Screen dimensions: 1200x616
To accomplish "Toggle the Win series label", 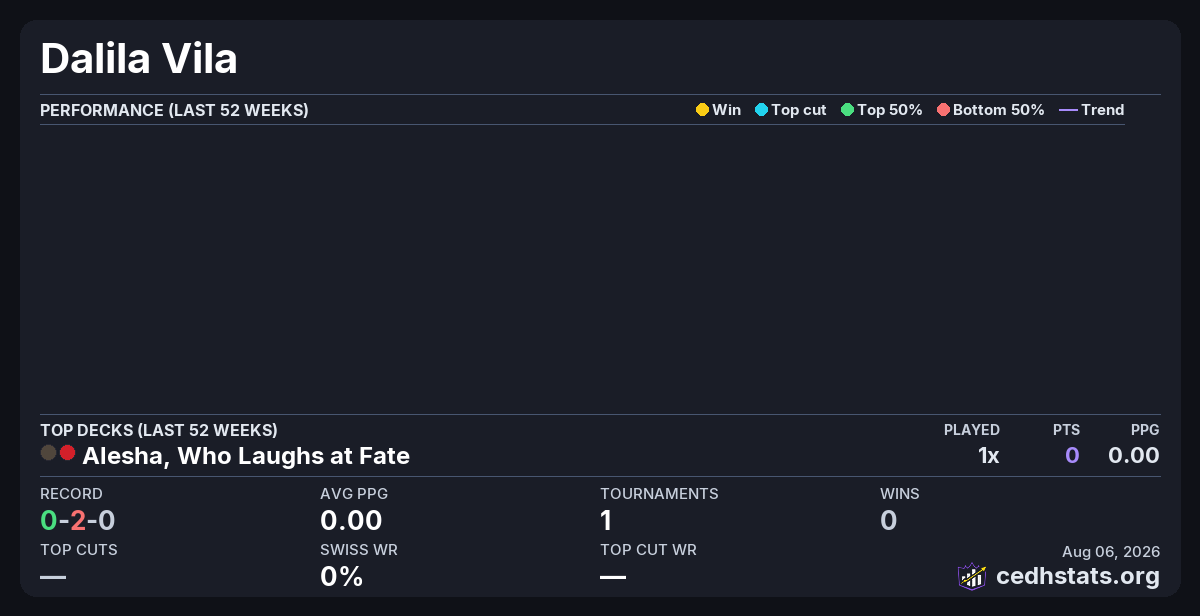I will (726, 110).
